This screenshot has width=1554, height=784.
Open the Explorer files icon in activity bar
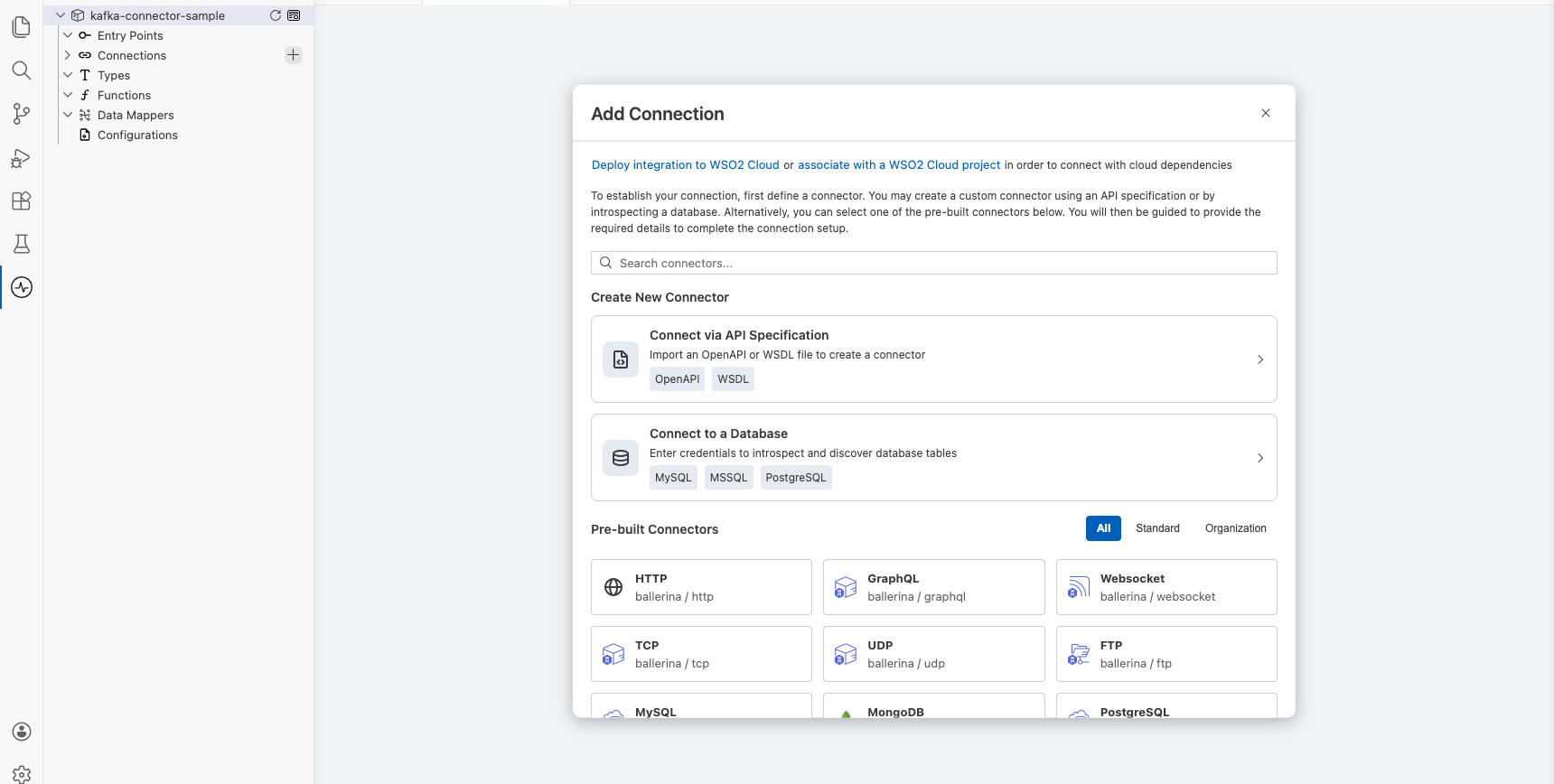[22, 27]
